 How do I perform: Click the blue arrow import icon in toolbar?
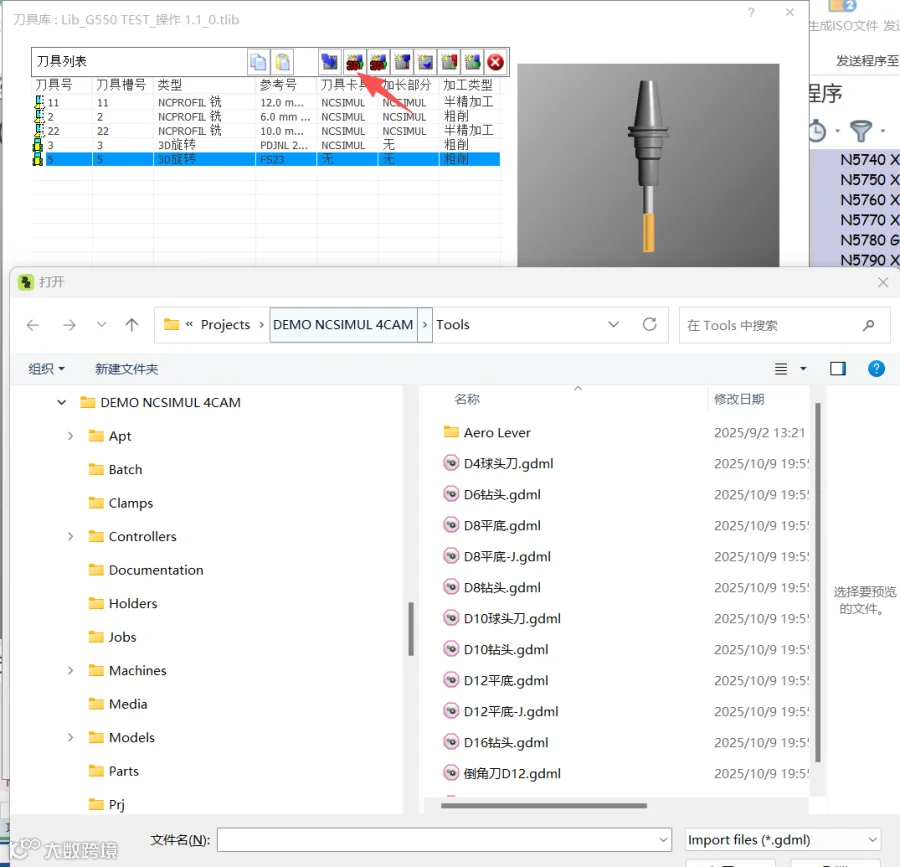click(329, 61)
